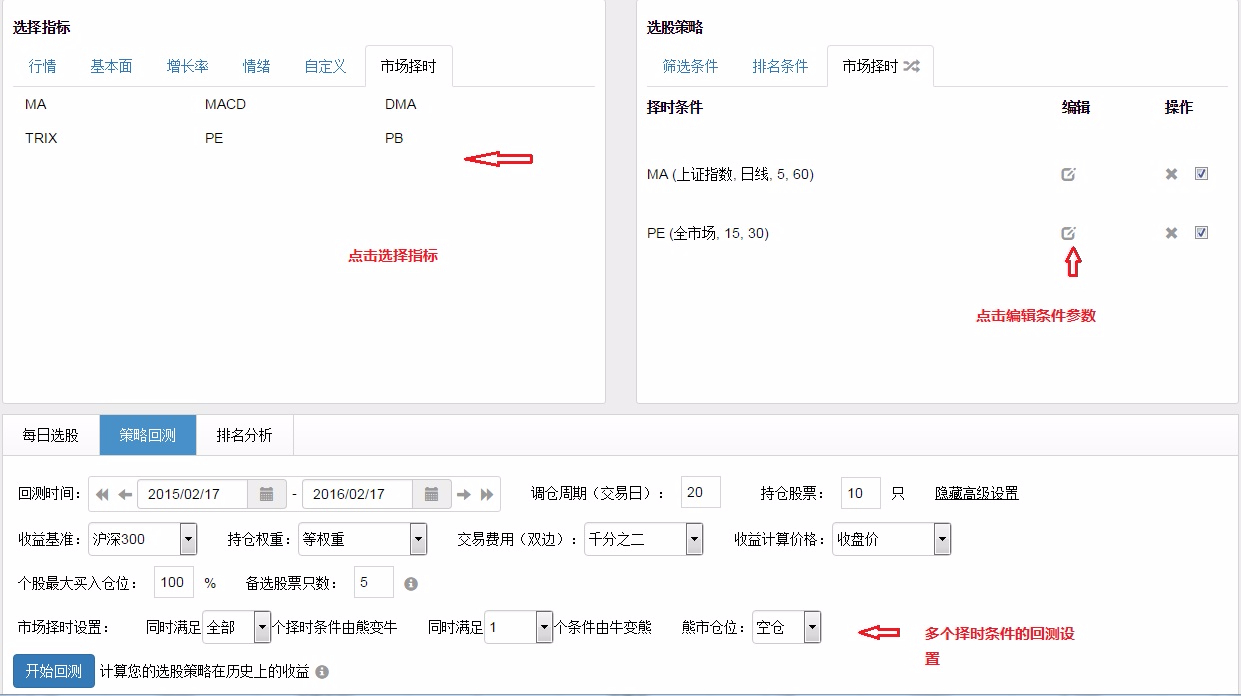Click the 调仓周期 input field
This screenshot has height=696, width=1241.
click(x=700, y=493)
